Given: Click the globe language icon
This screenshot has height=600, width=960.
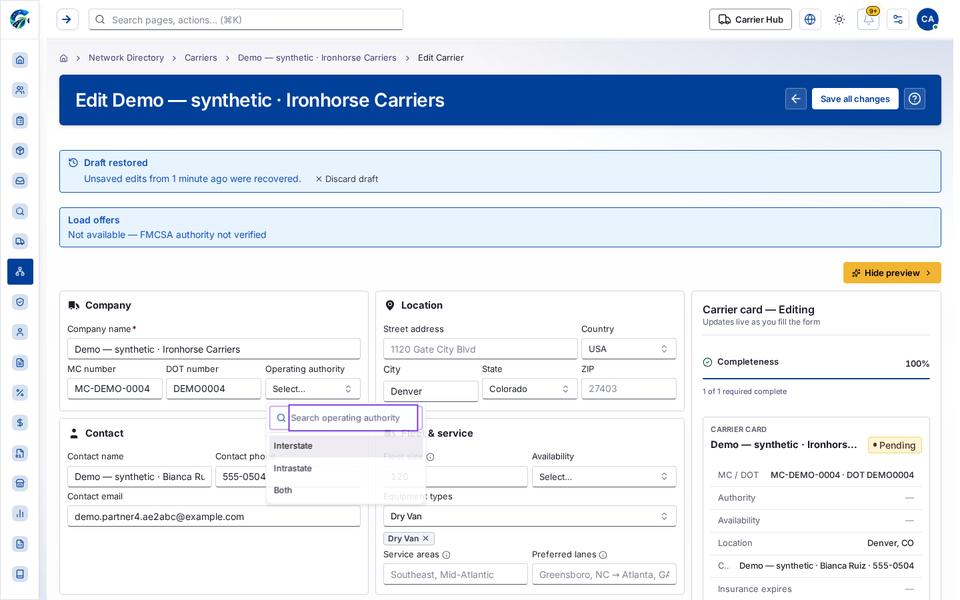Looking at the screenshot, I should click(x=810, y=20).
